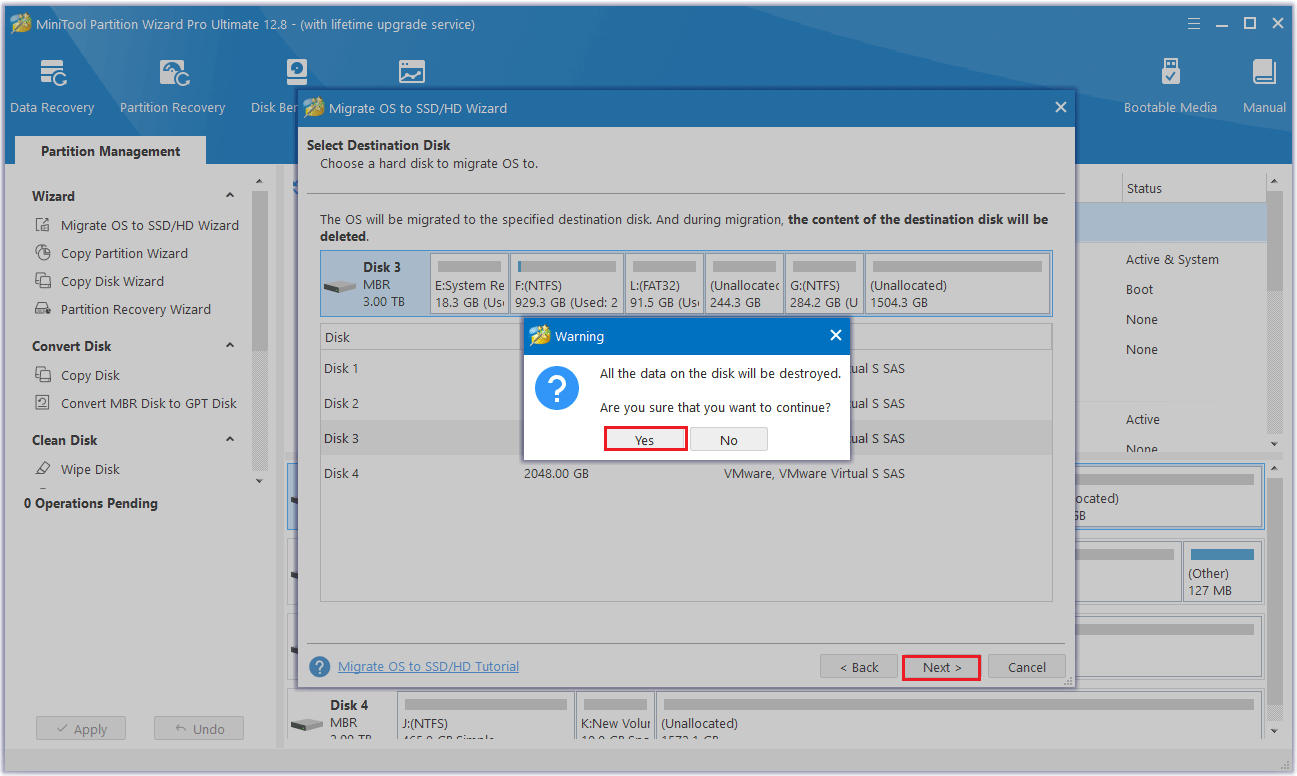
Task: Switch to Partition Management tab
Action: coord(111,151)
